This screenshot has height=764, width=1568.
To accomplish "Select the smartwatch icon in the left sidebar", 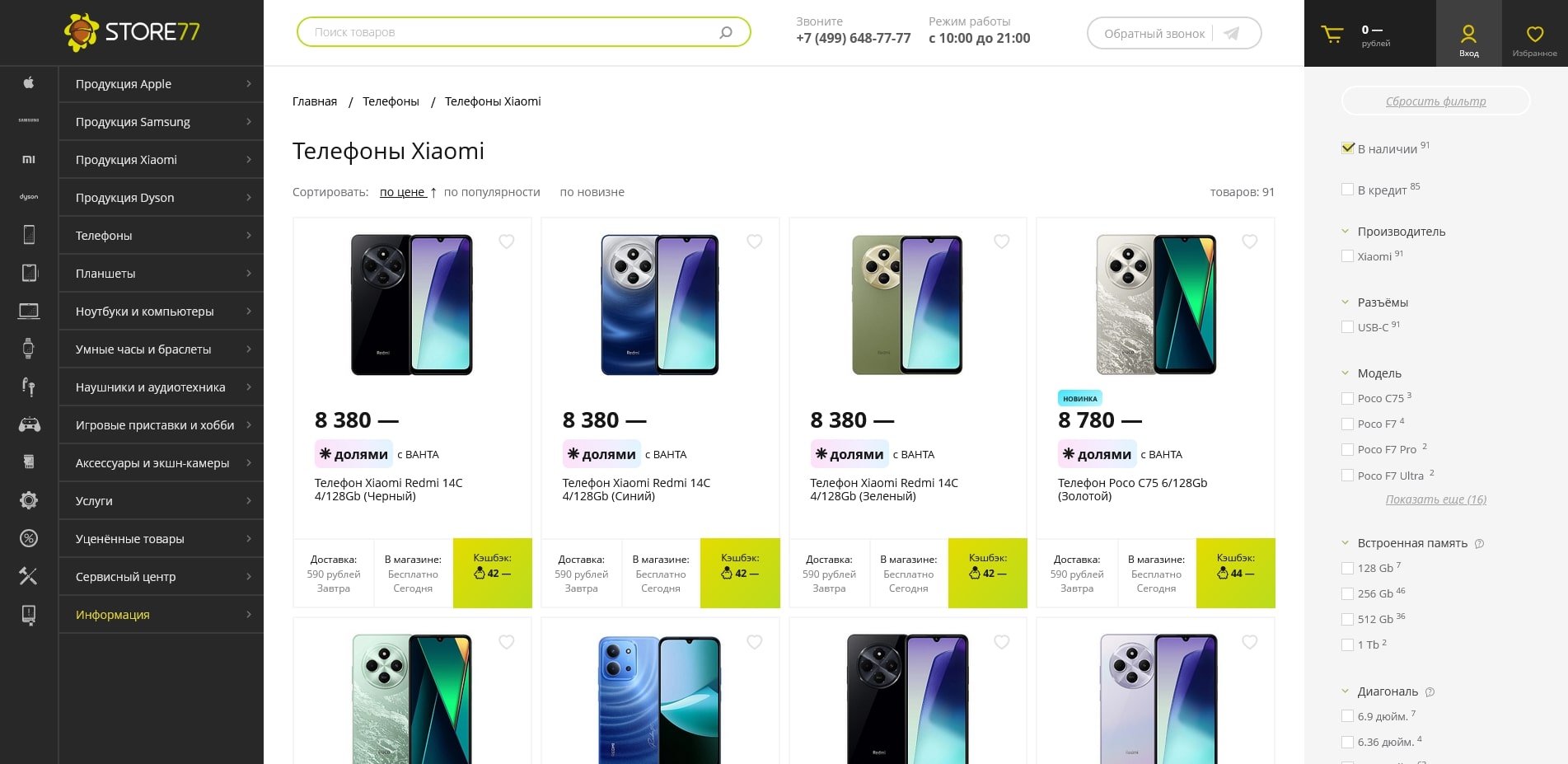I will coord(29,349).
